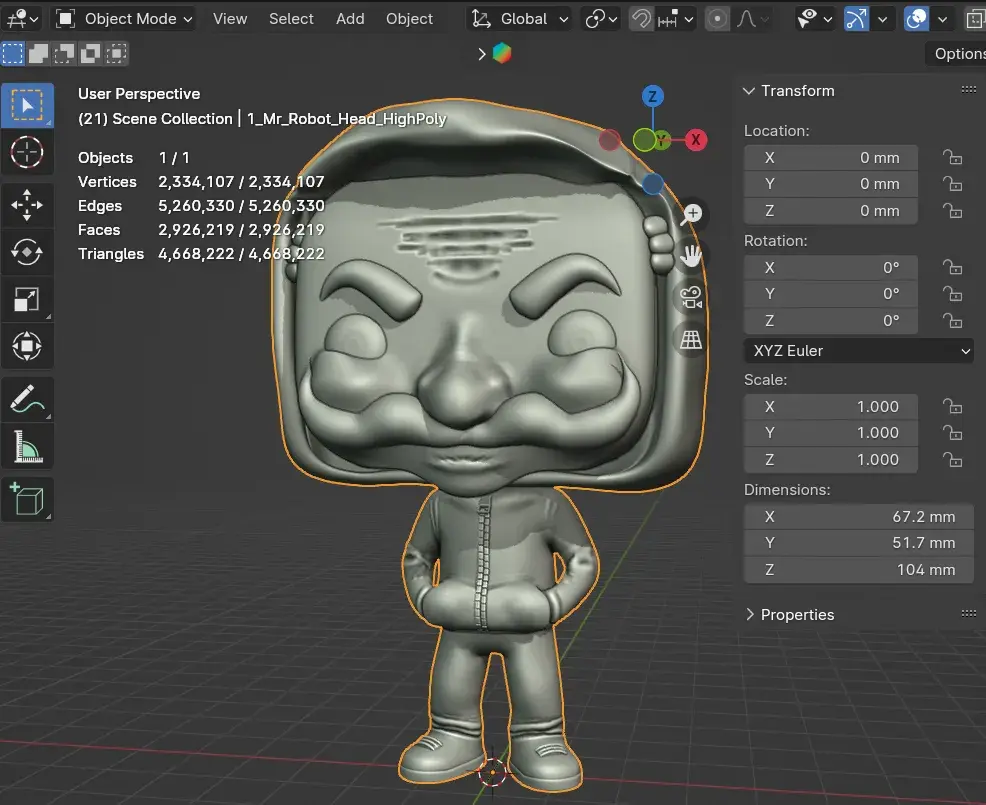This screenshot has height=805, width=986.
Task: Click the scene collection color icon
Action: [x=502, y=53]
